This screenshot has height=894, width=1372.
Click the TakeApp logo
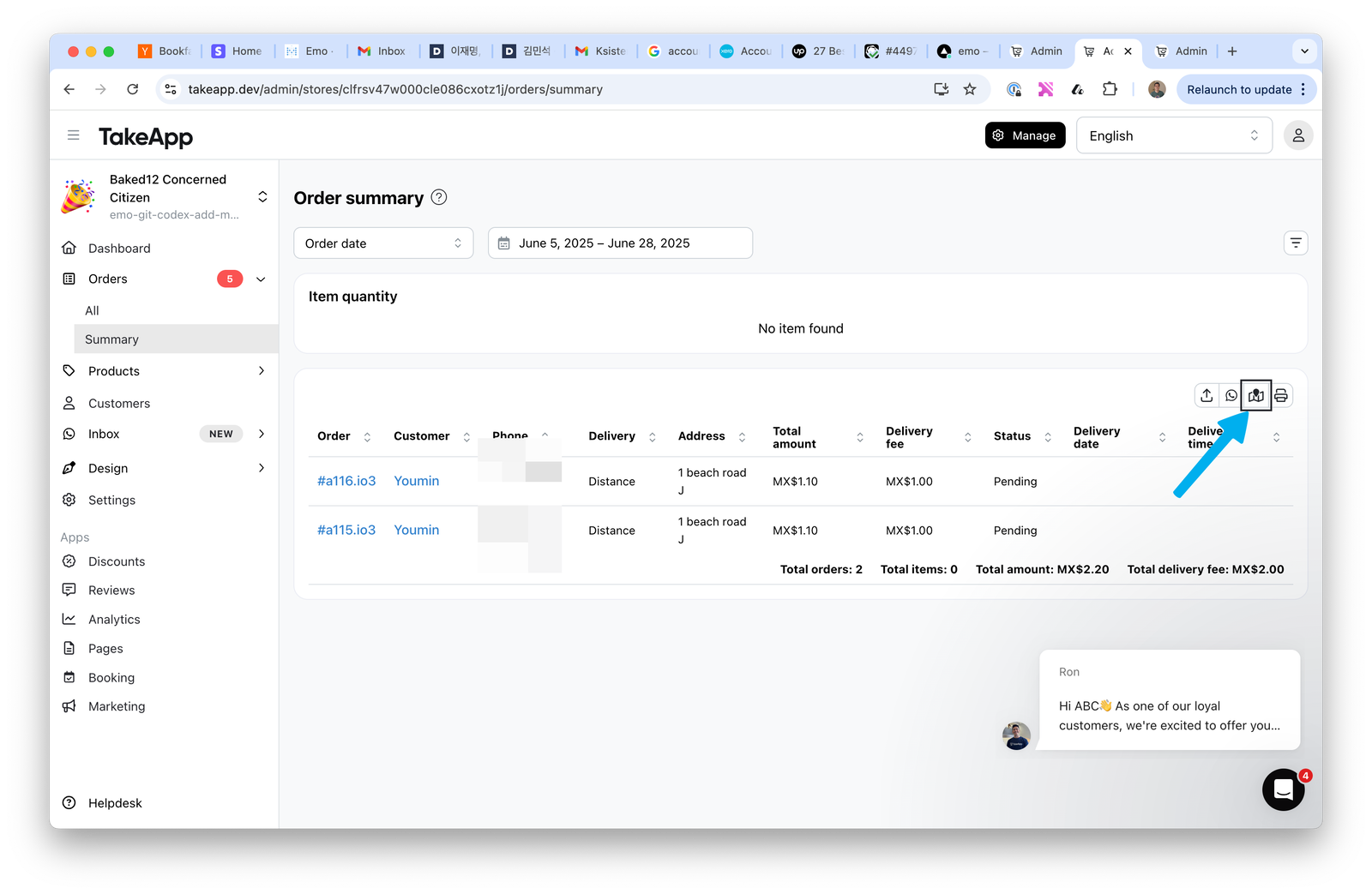pyautogui.click(x=146, y=136)
